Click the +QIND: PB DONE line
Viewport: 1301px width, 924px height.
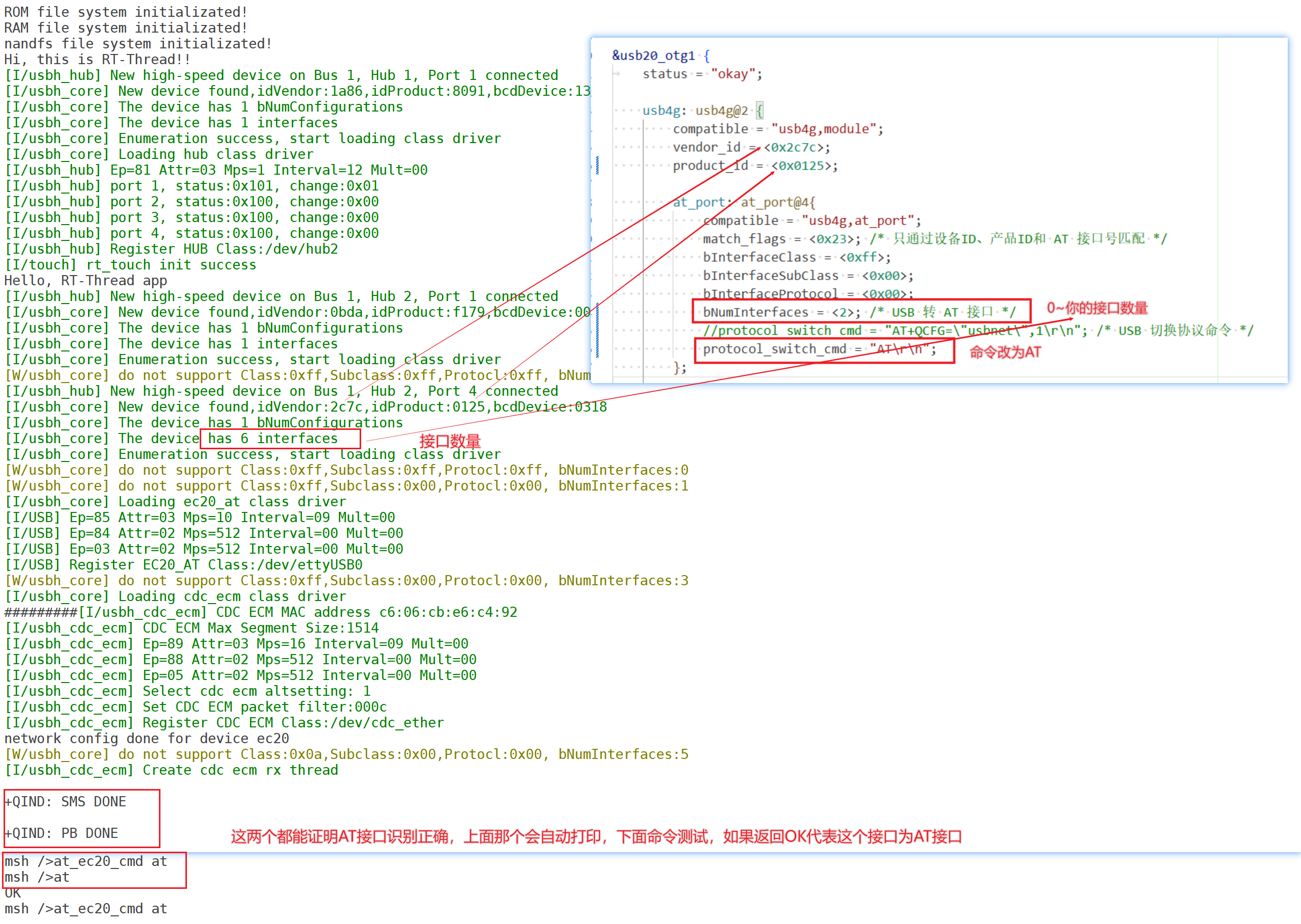pyautogui.click(x=62, y=833)
